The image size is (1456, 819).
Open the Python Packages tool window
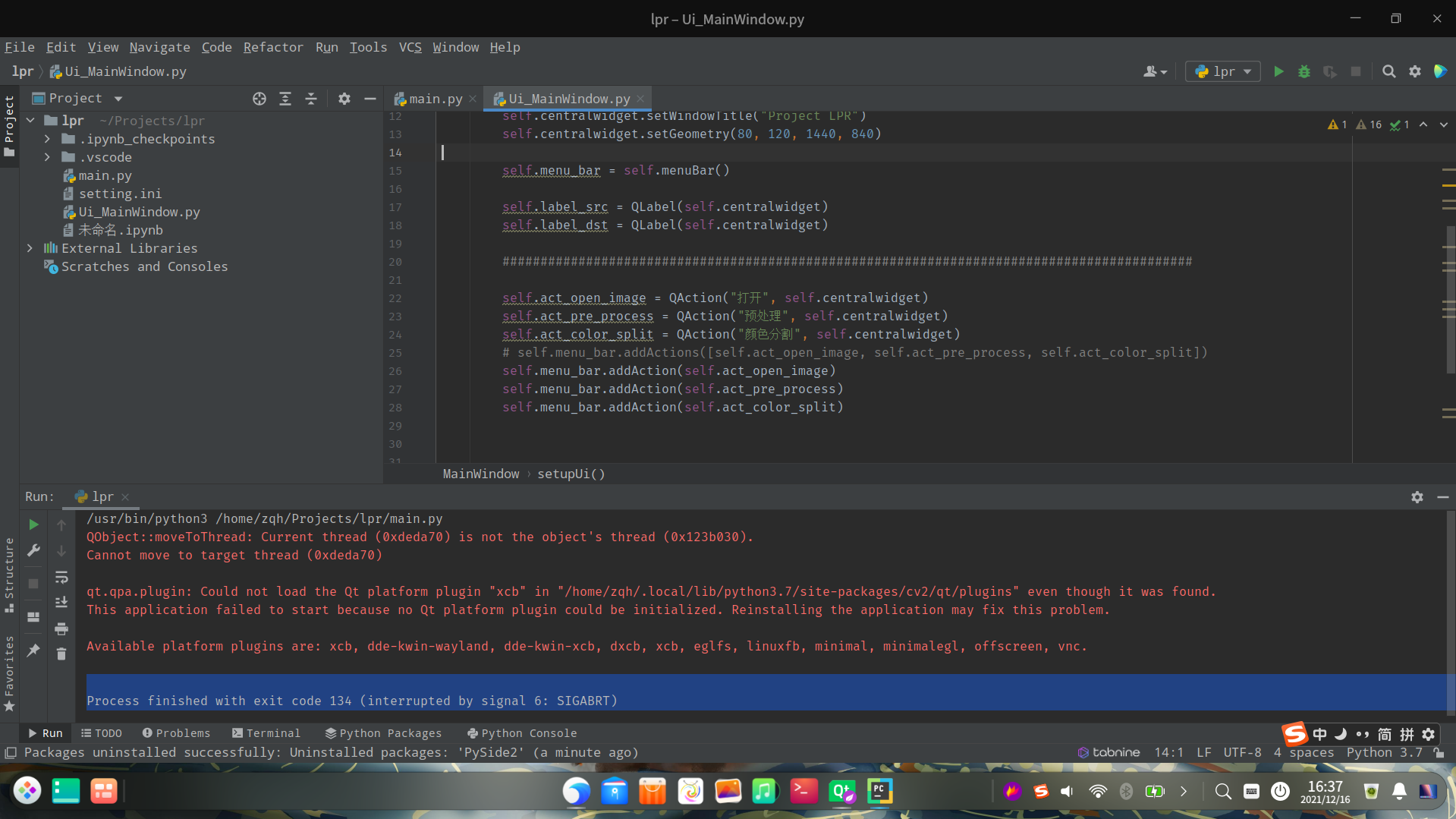tap(383, 733)
